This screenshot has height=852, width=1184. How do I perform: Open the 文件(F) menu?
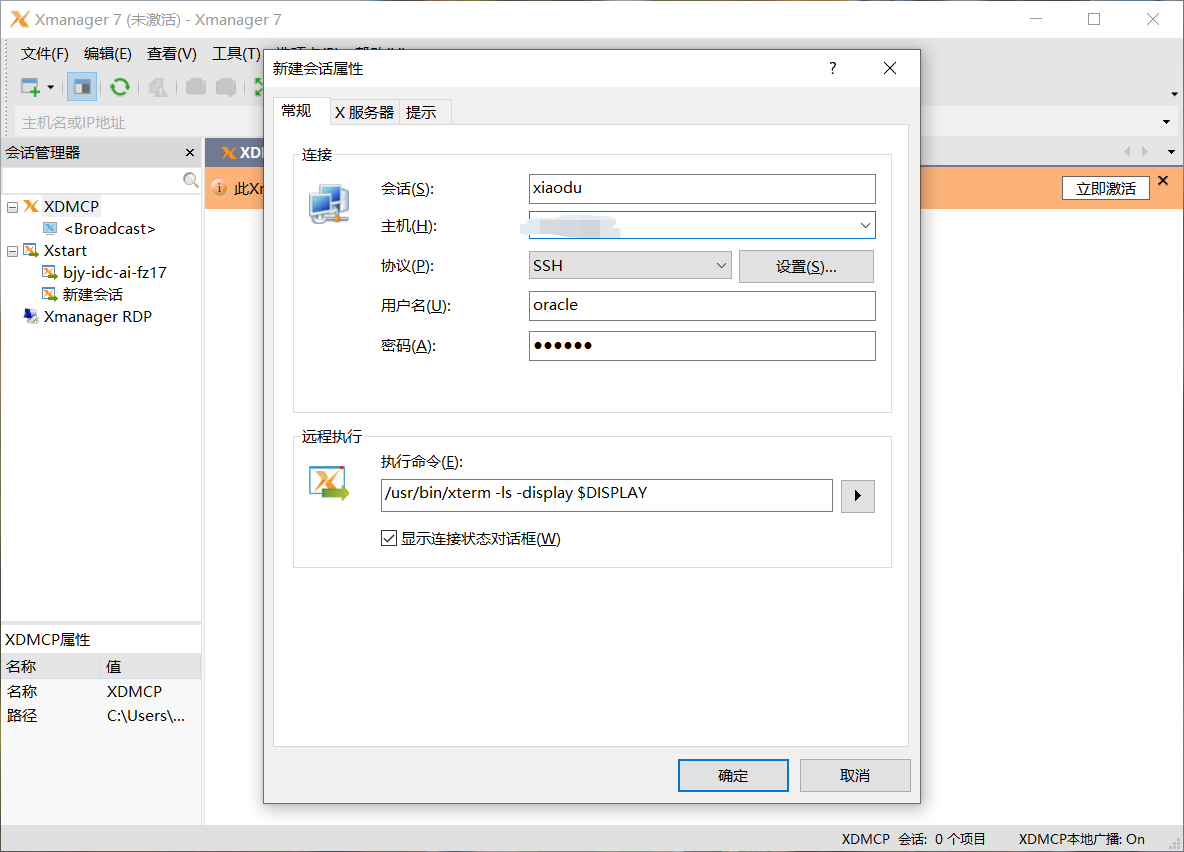click(x=45, y=54)
